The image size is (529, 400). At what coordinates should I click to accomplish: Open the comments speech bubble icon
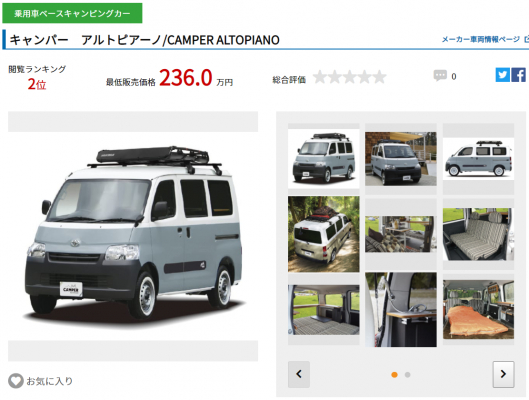click(x=440, y=75)
